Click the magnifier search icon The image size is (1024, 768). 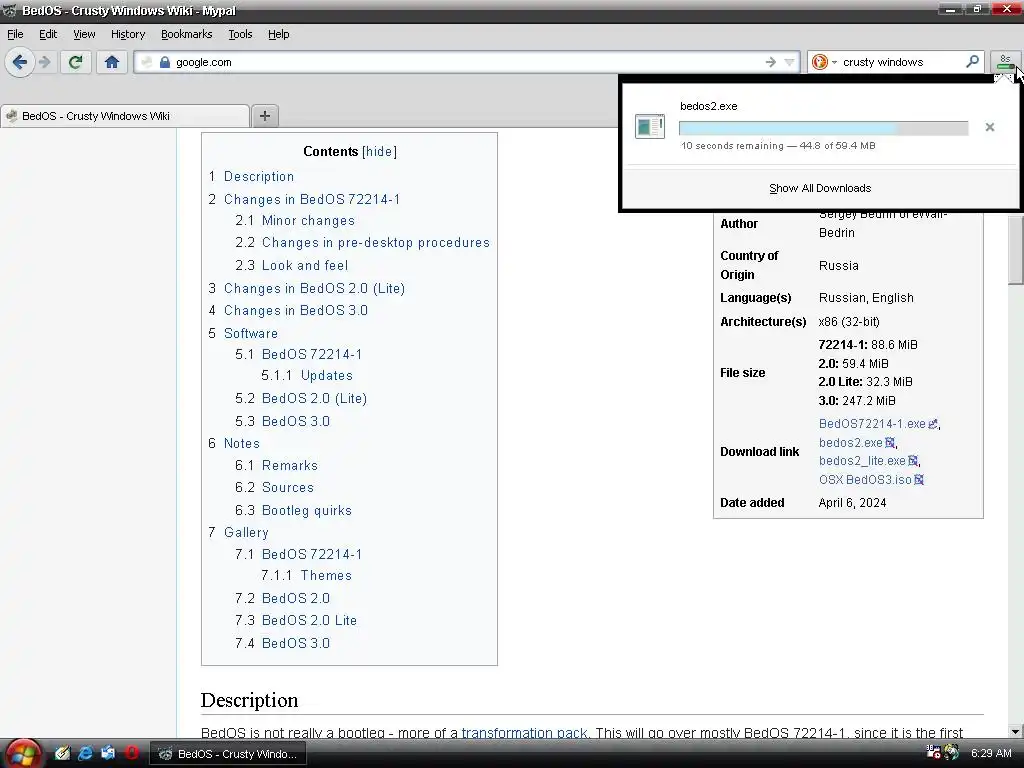point(972,61)
